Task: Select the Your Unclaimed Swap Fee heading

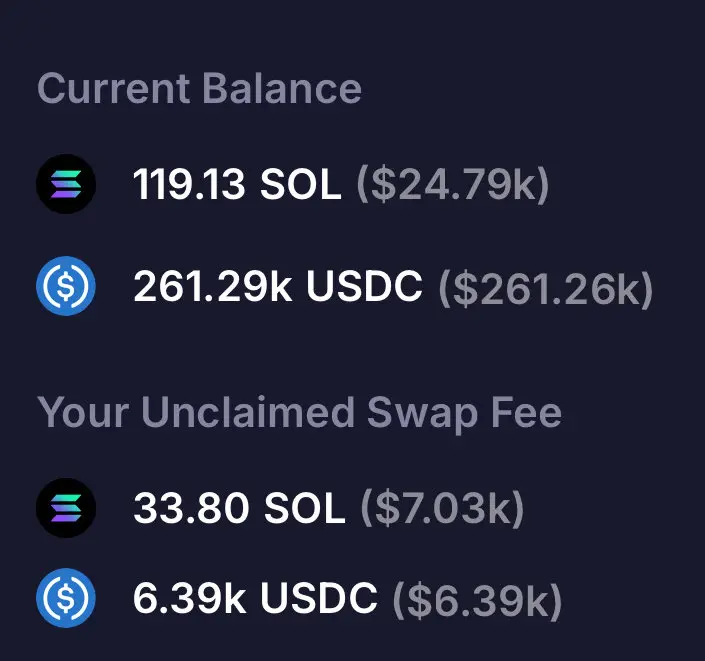Action: [x=299, y=412]
